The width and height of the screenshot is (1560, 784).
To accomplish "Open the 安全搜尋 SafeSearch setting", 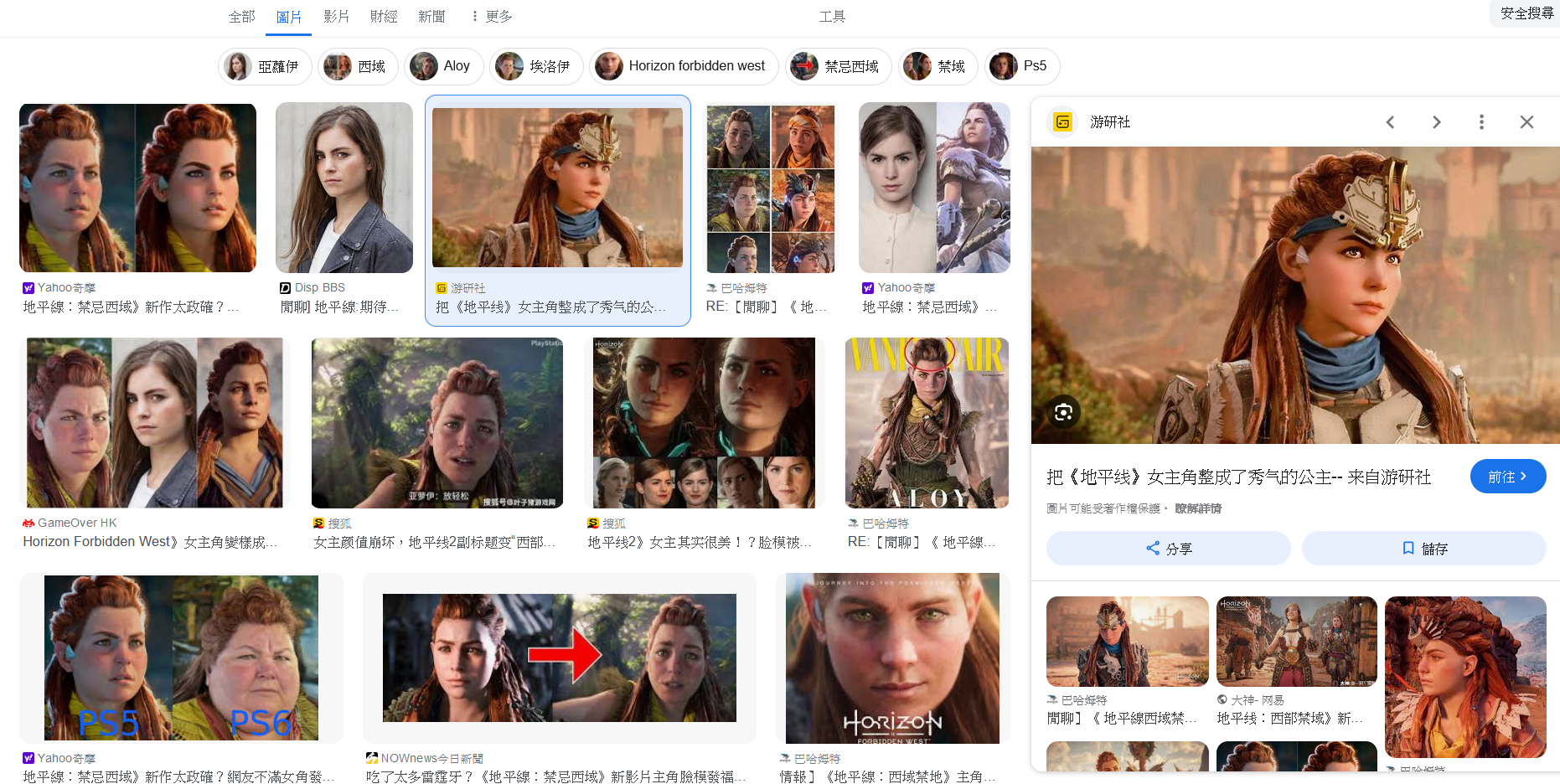I will point(1526,13).
